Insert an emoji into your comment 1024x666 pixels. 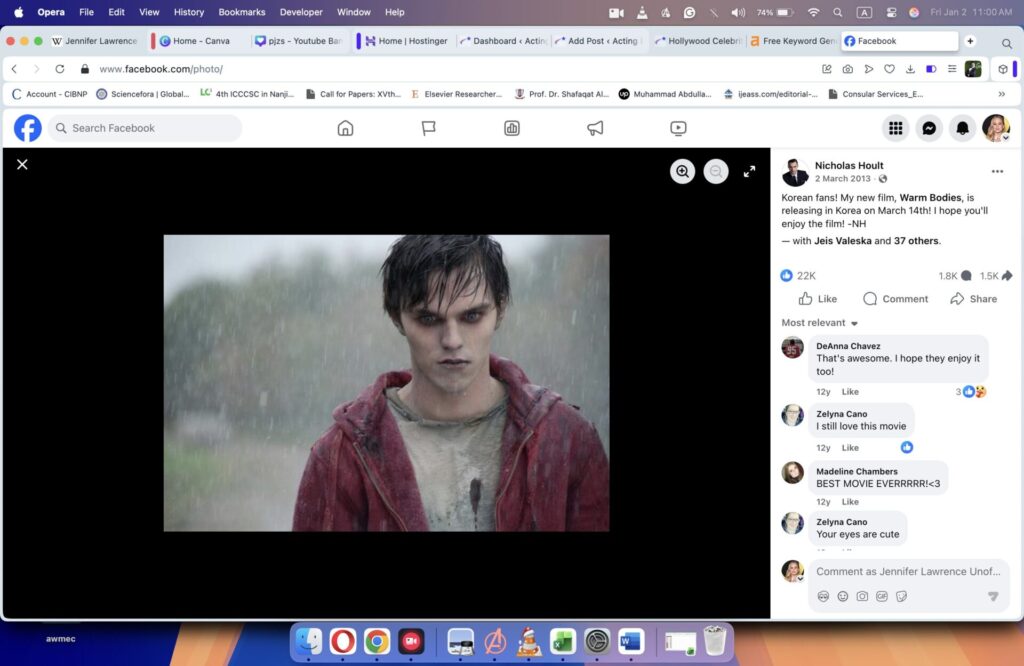click(x=843, y=596)
